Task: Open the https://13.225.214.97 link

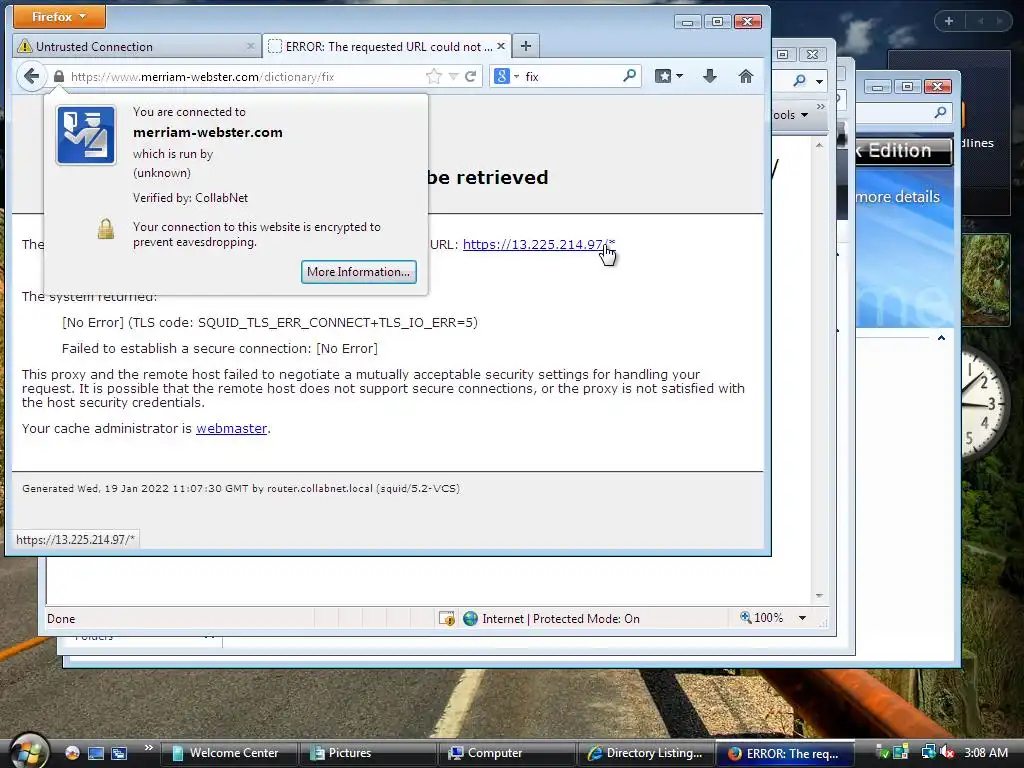Action: 539,244
